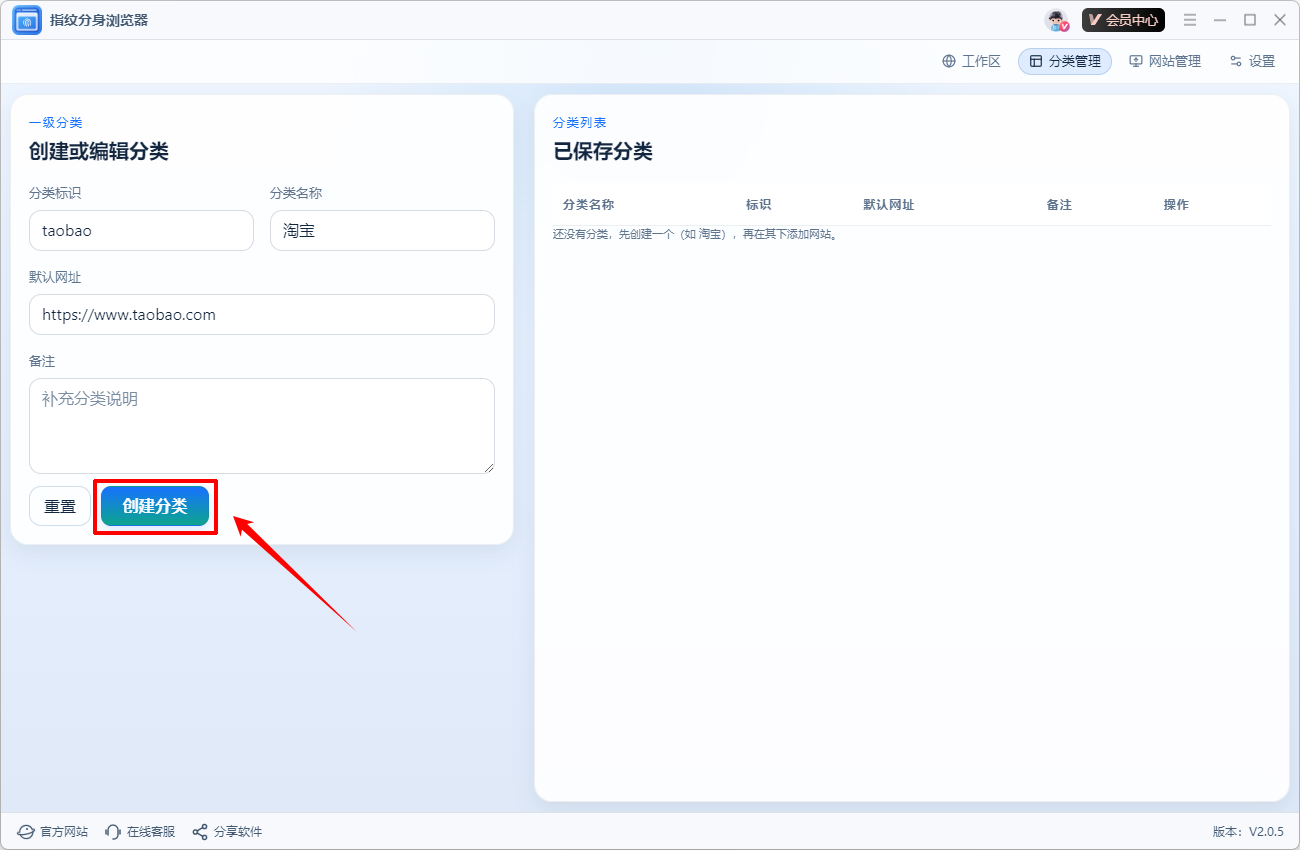Viewport: 1300px width, 850px height.
Task: Switch to the 网站管理 tab
Action: (1165, 61)
